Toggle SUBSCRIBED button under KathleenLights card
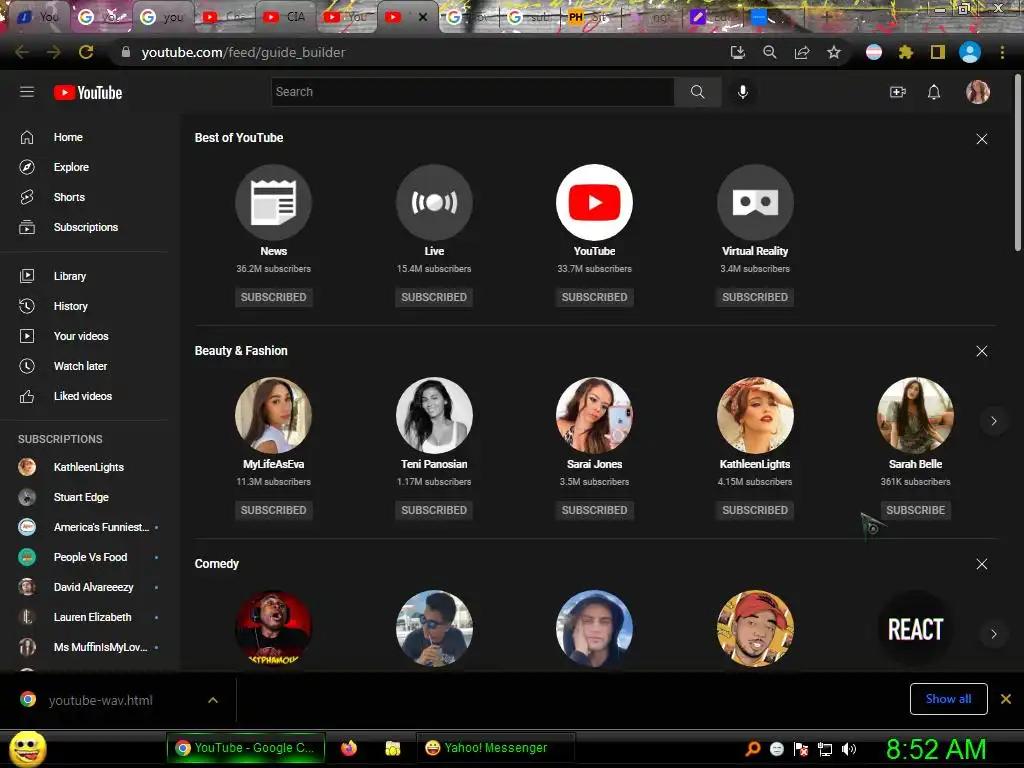This screenshot has height=768, width=1024. [755, 510]
